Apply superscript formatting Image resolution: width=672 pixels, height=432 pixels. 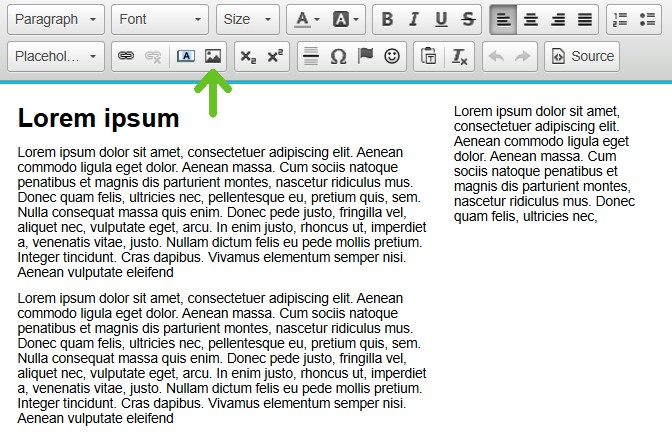[x=275, y=56]
